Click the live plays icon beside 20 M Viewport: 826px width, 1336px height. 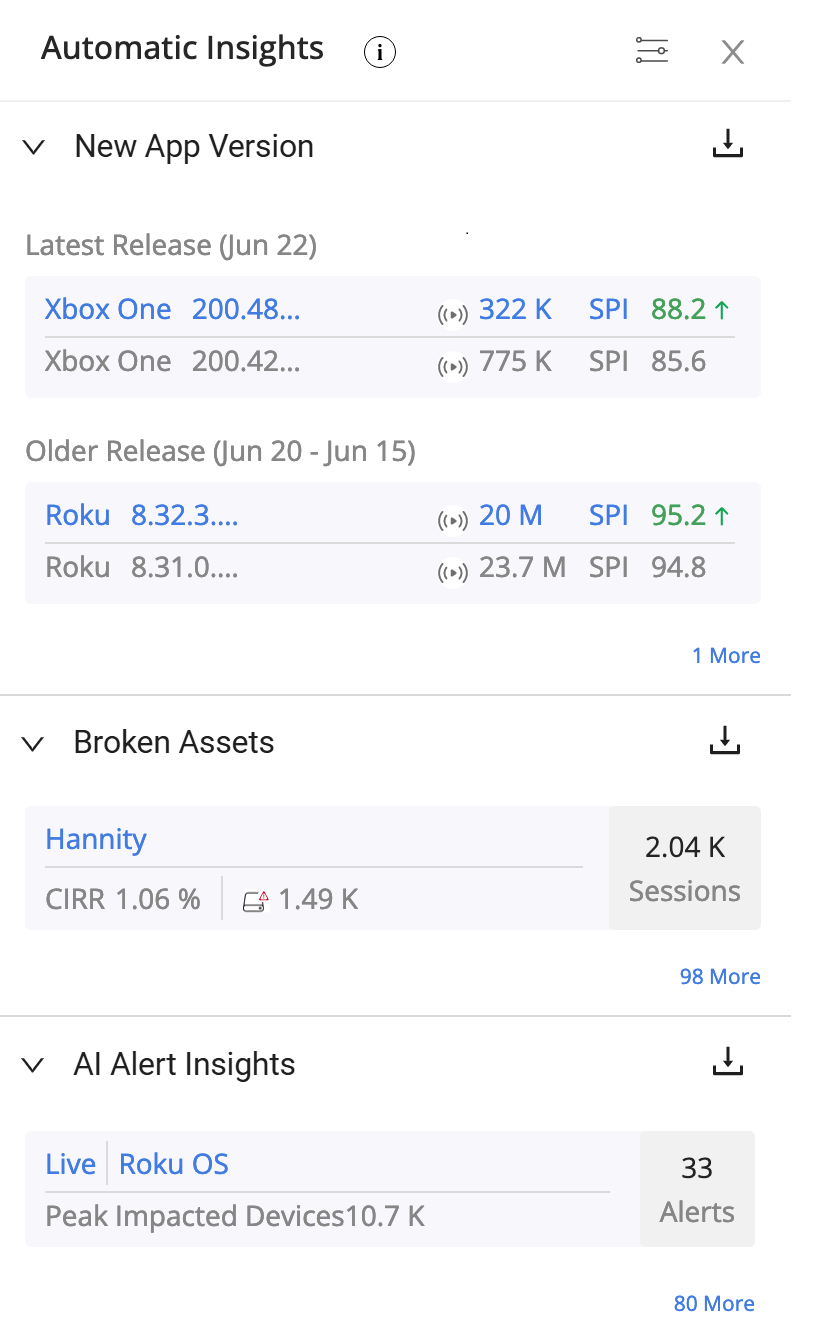(x=453, y=519)
